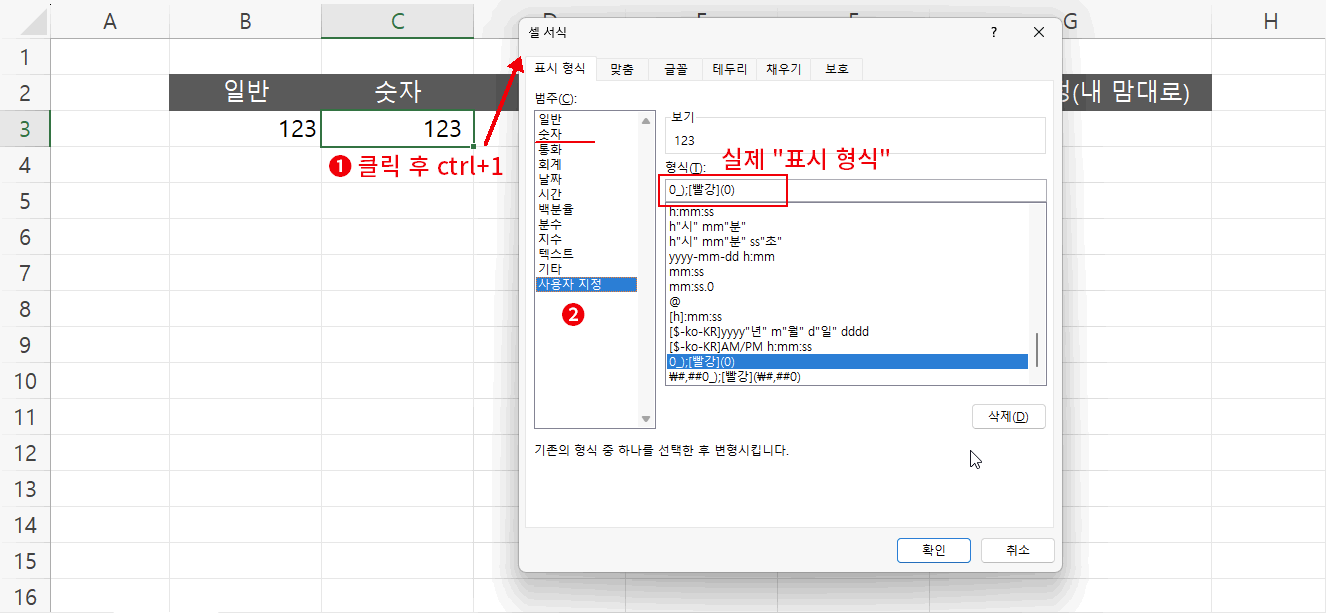Select column C header
Viewport: 1326px width, 613px height.
pos(397,22)
